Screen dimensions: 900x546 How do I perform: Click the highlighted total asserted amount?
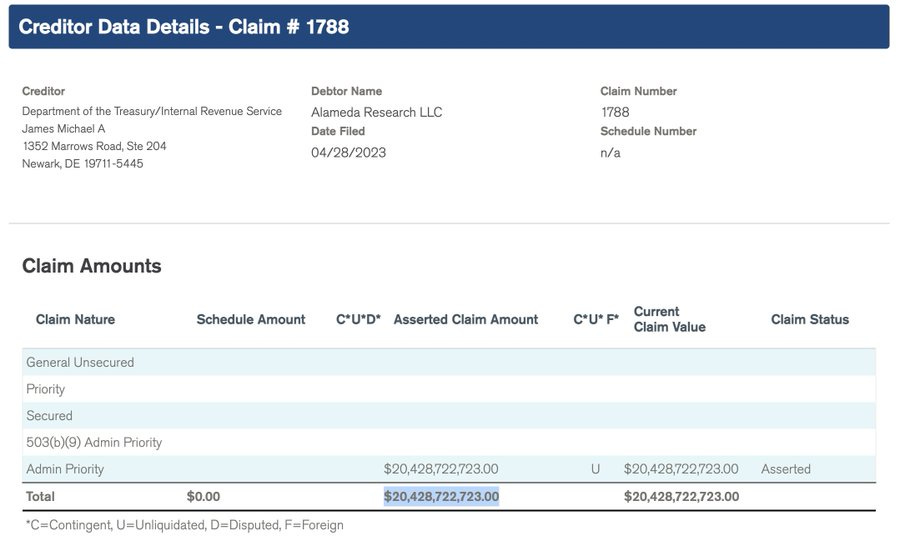441,497
